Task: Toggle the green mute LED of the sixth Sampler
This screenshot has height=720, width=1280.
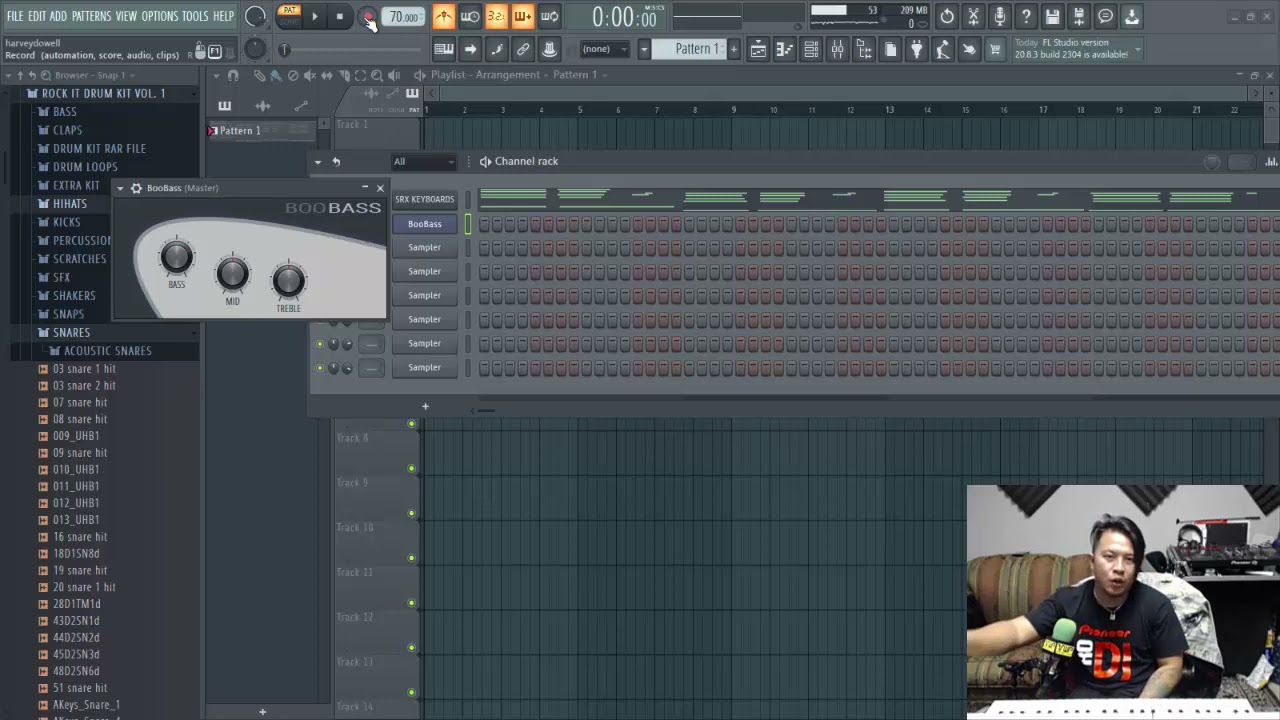Action: point(320,367)
